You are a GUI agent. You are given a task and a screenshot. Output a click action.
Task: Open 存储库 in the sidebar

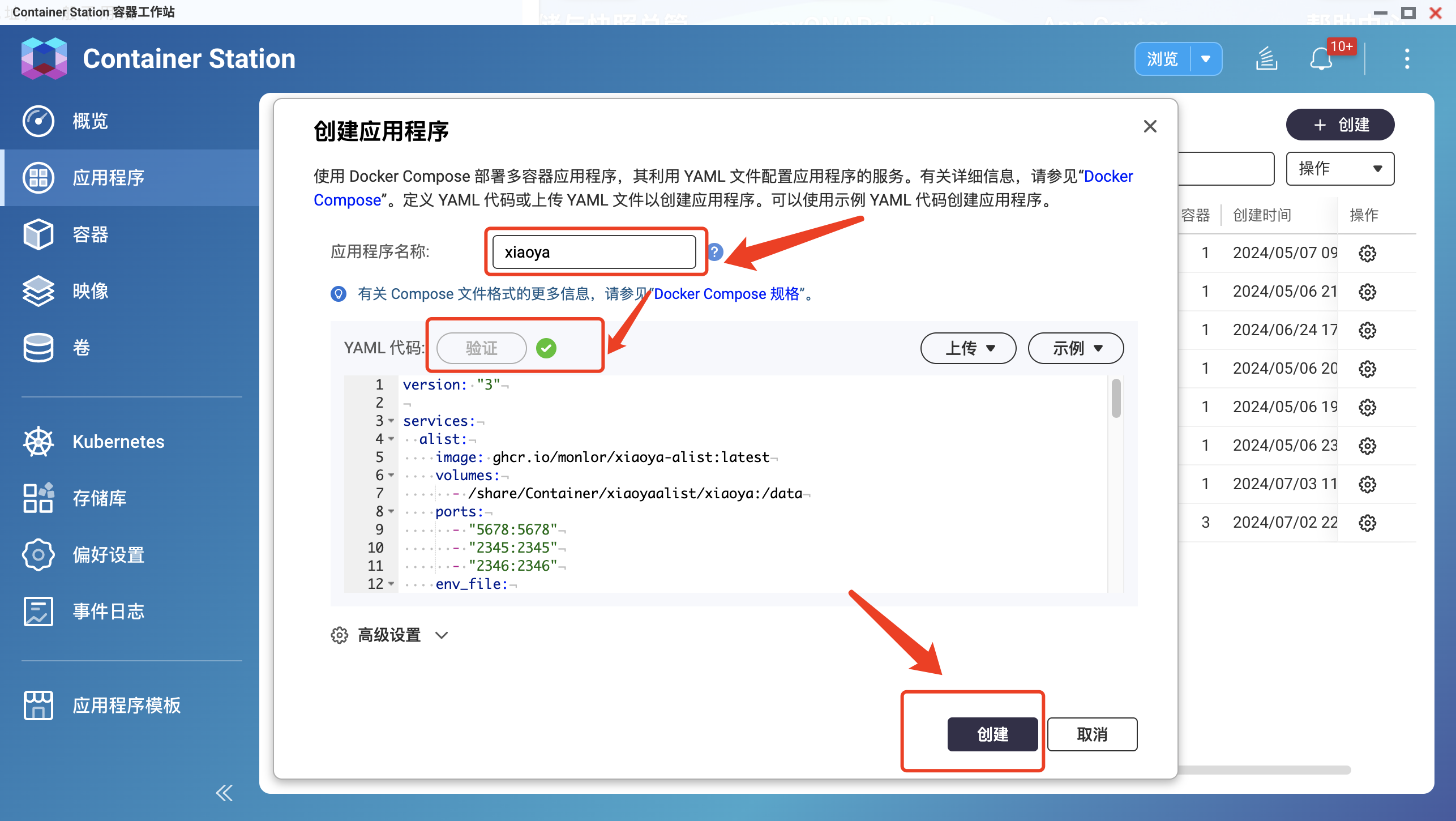[130, 498]
